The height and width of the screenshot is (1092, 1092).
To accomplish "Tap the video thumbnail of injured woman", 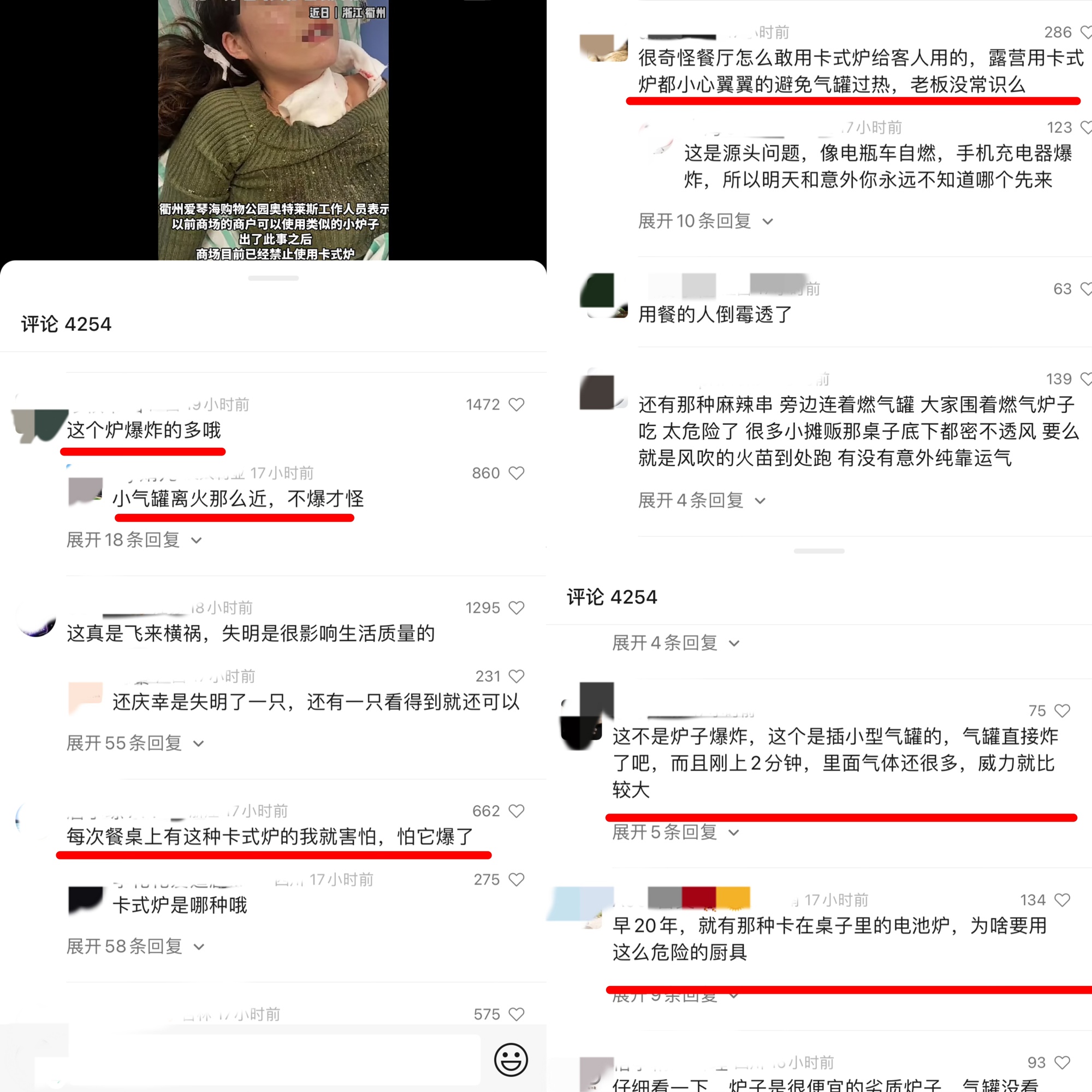I will pyautogui.click(x=273, y=130).
